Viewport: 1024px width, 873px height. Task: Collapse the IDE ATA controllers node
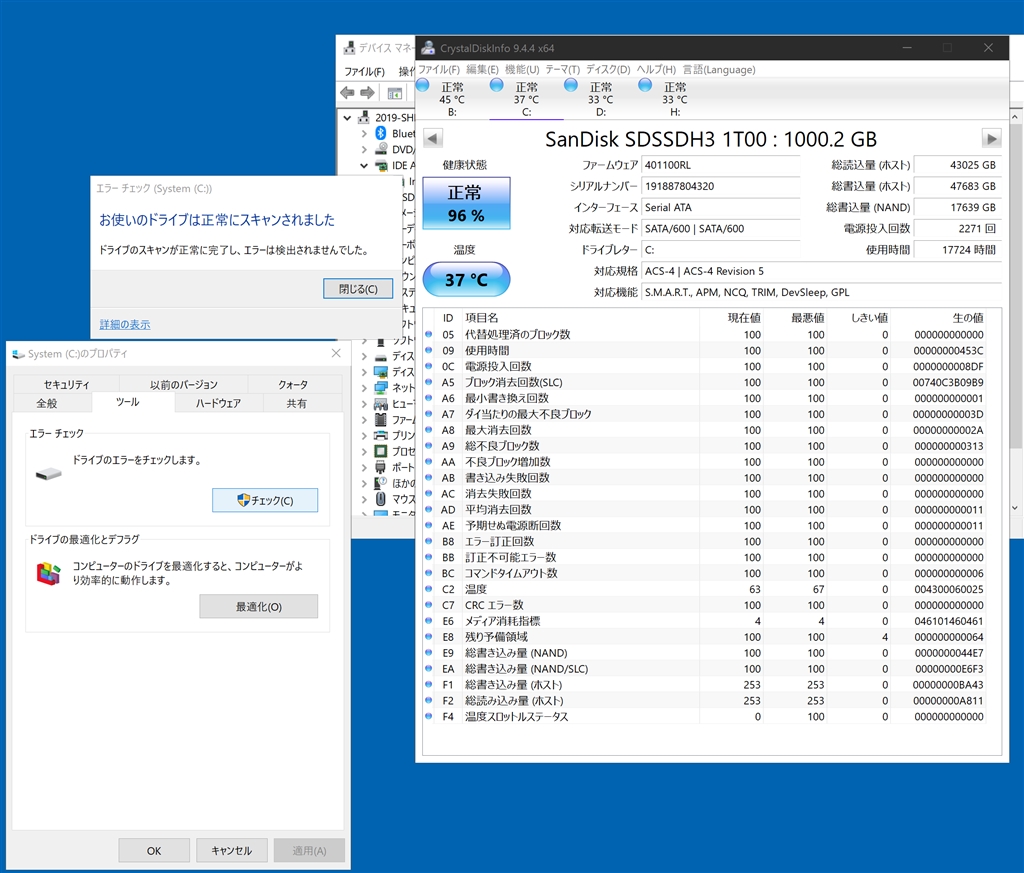363,165
